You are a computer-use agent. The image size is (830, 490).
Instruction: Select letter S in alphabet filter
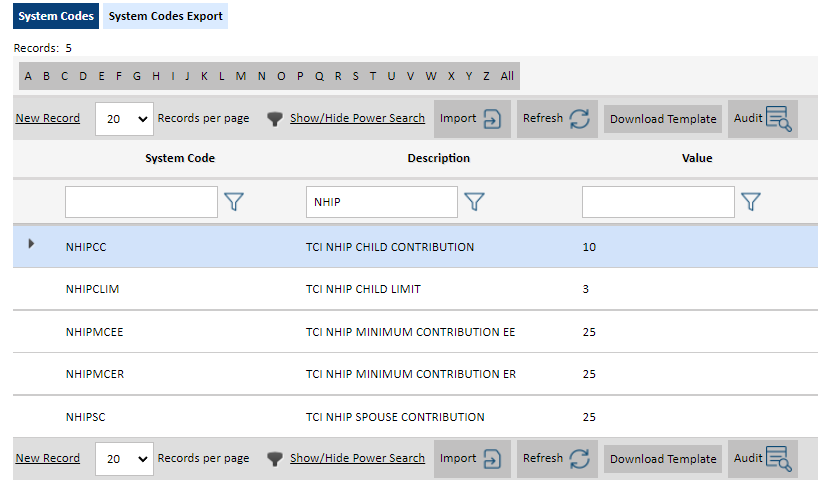click(x=355, y=76)
